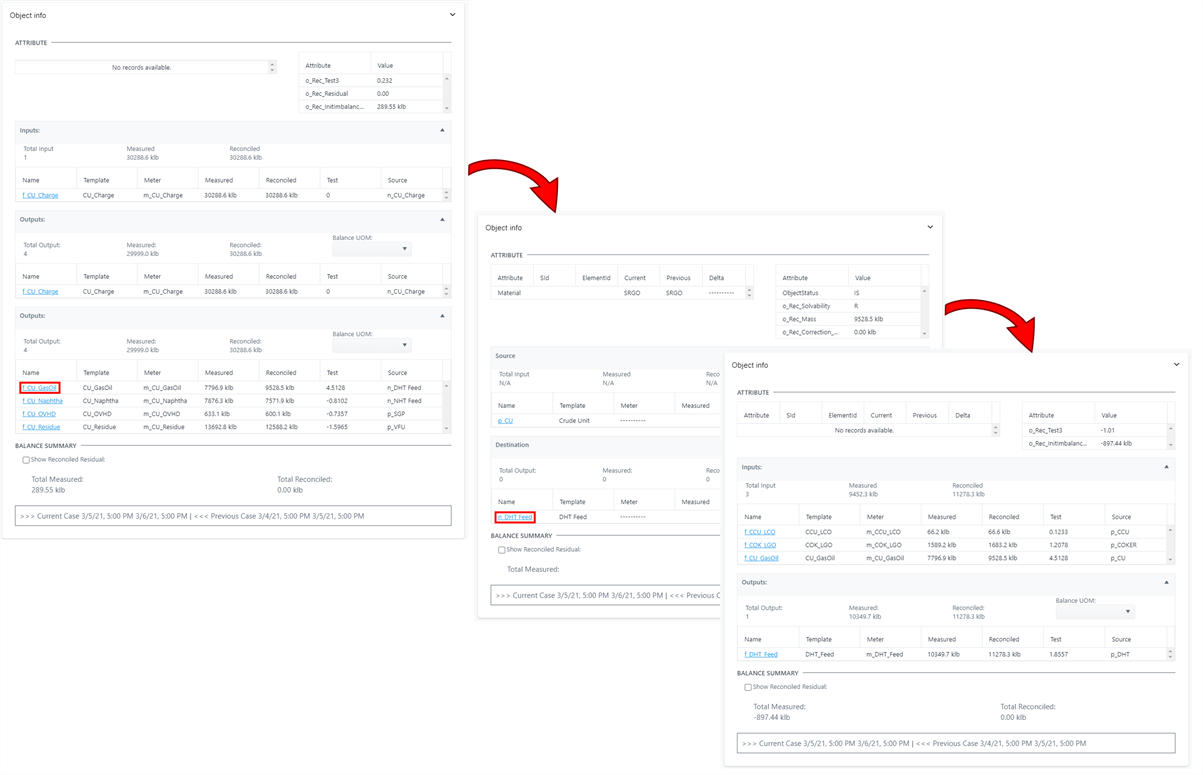Screen dimensions: 1203x775
Task: Collapse the Outputs section listing f_CU_Residue
Action: click(x=442, y=316)
